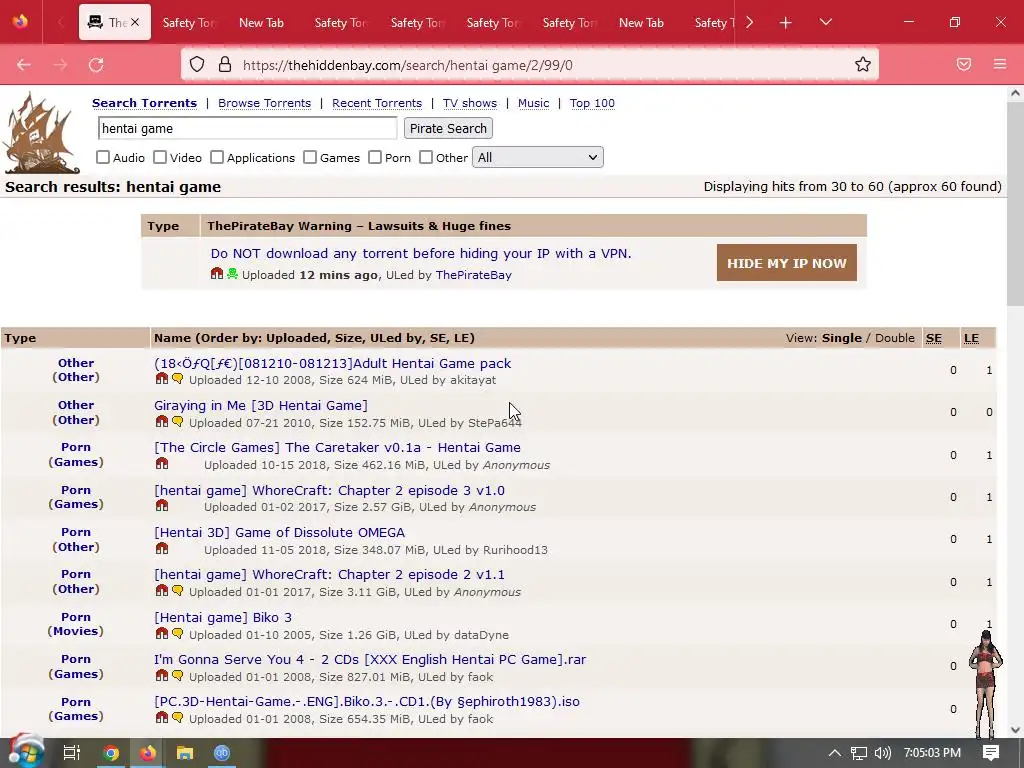
Task: Open TV shows menu link
Action: pos(470,103)
